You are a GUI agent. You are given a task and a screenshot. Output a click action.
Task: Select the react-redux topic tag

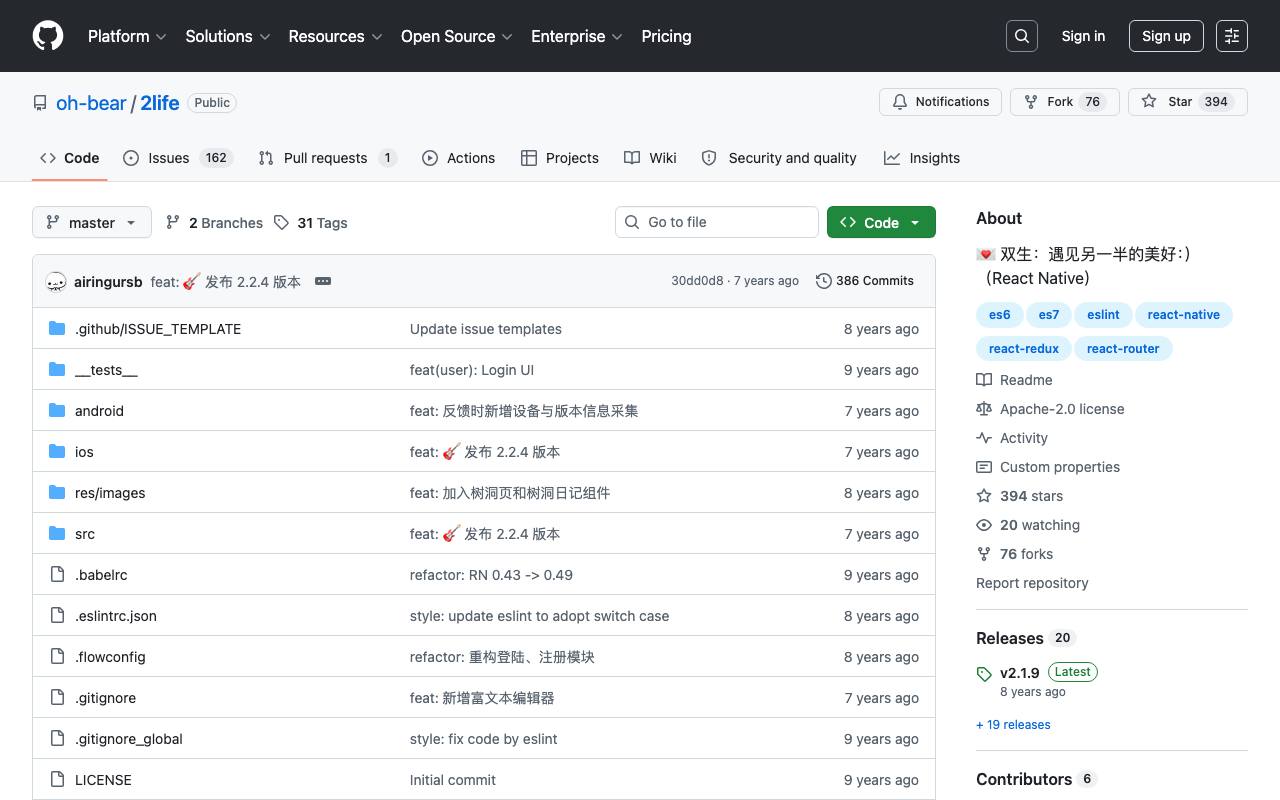pos(1024,349)
